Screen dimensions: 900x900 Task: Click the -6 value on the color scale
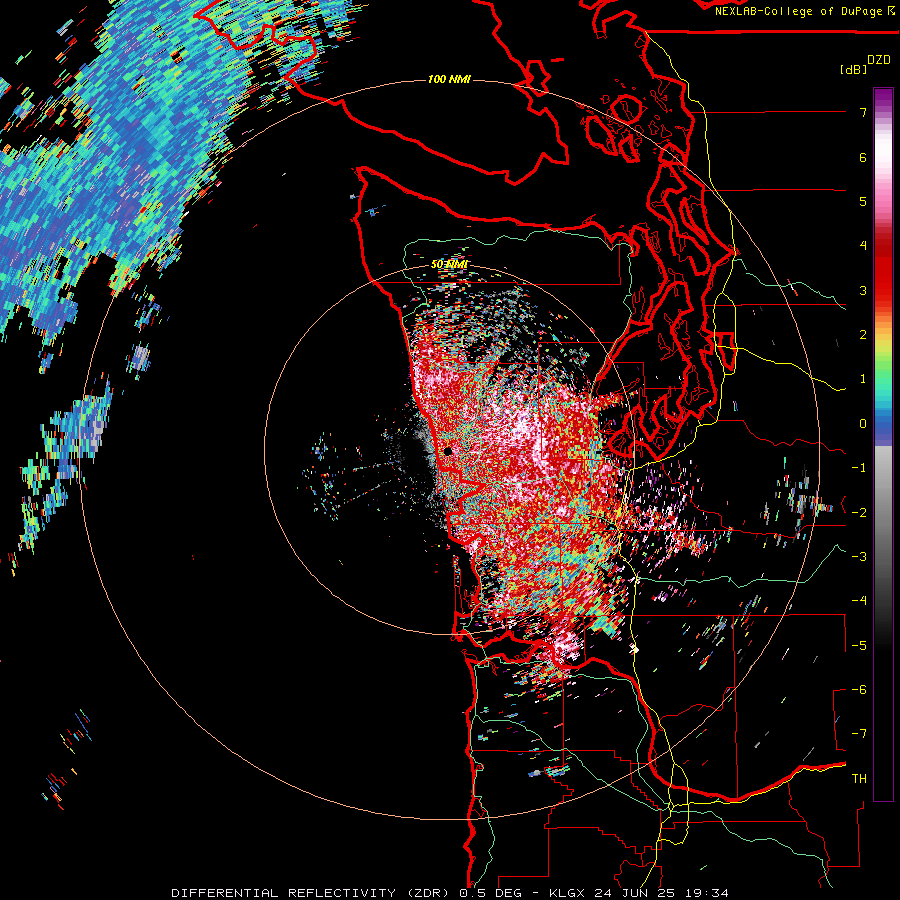[859, 690]
